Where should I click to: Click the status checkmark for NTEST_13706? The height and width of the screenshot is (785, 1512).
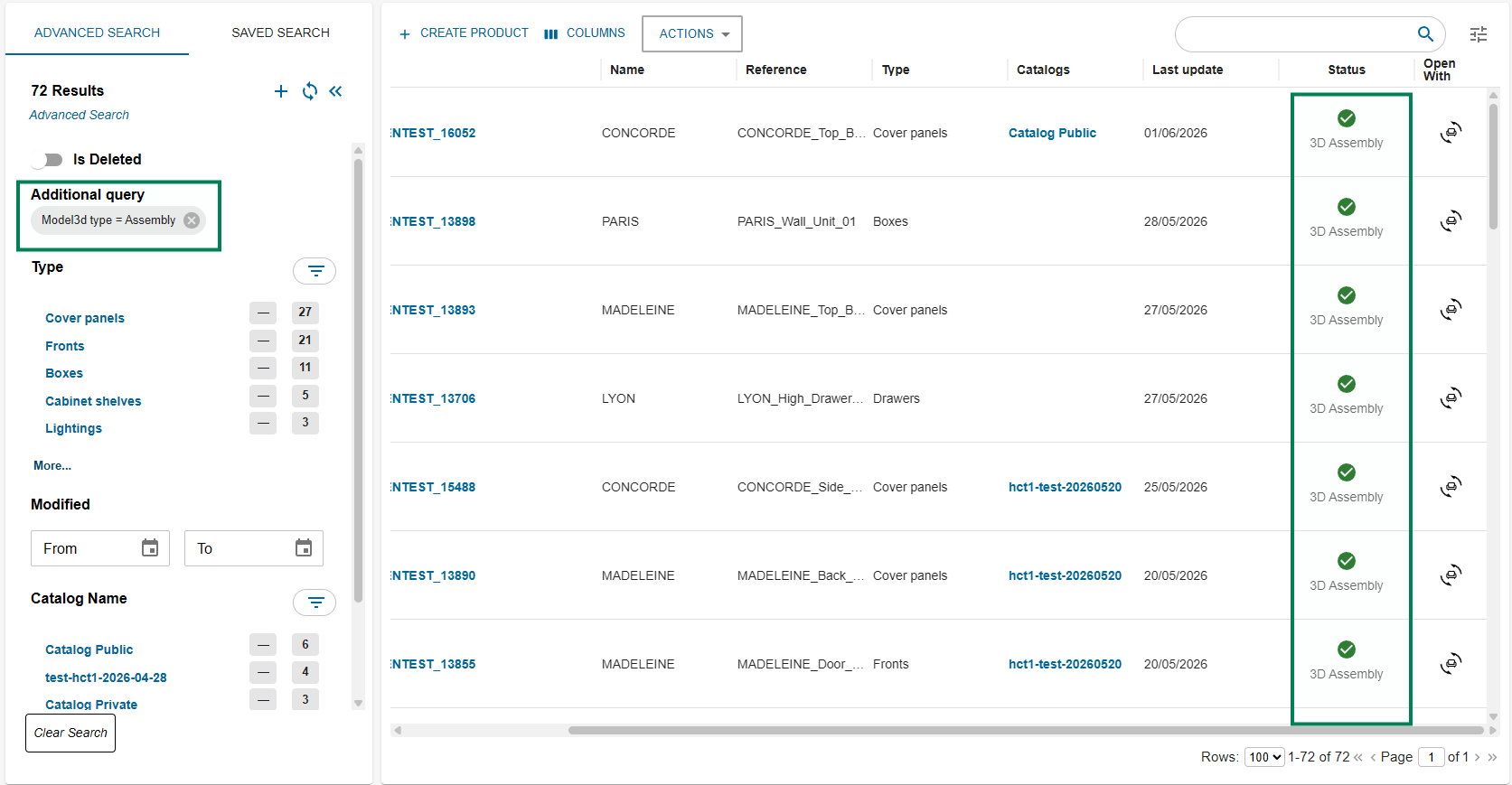point(1347,384)
